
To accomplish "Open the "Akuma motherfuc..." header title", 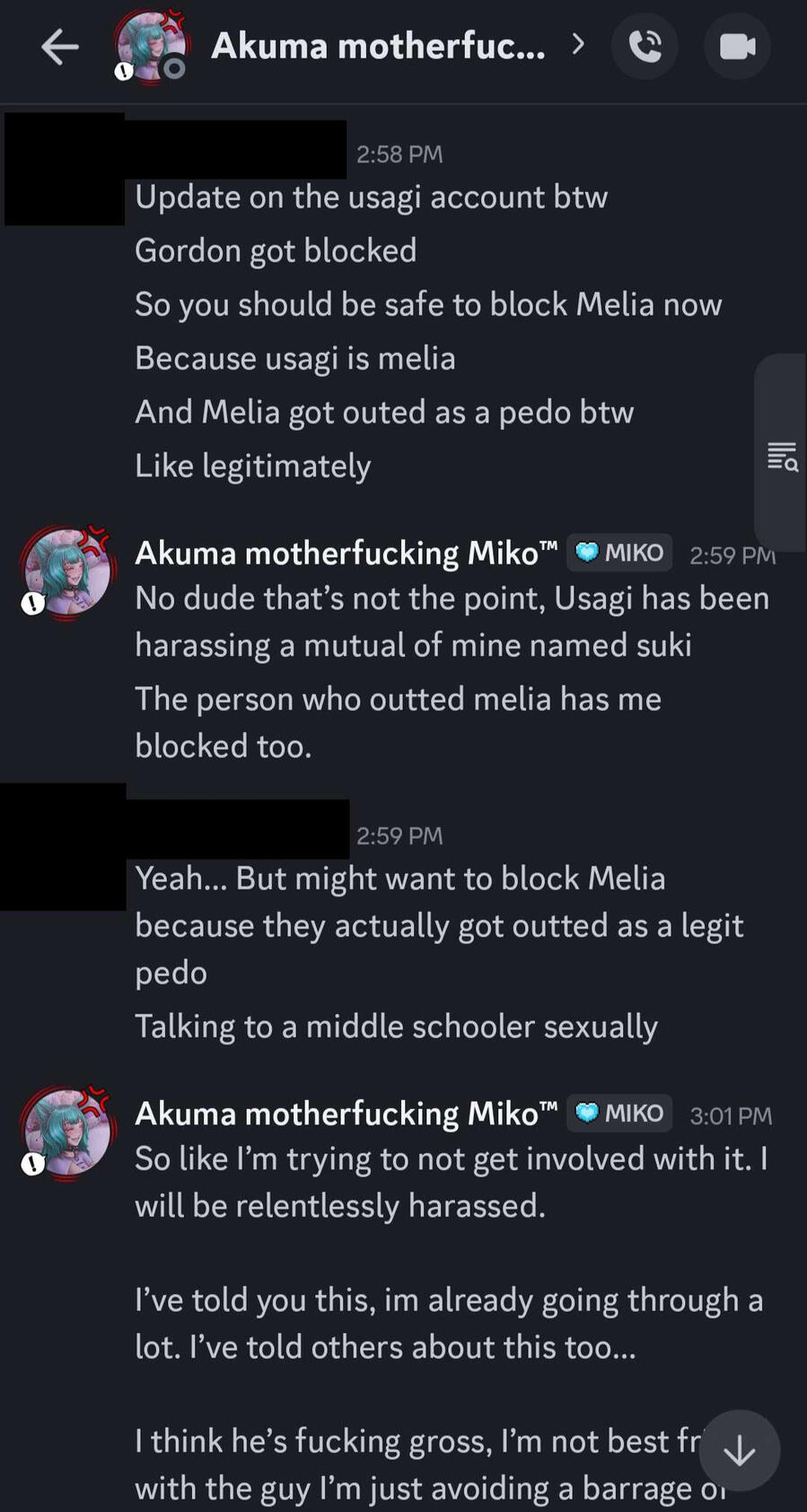I will pos(378,46).
